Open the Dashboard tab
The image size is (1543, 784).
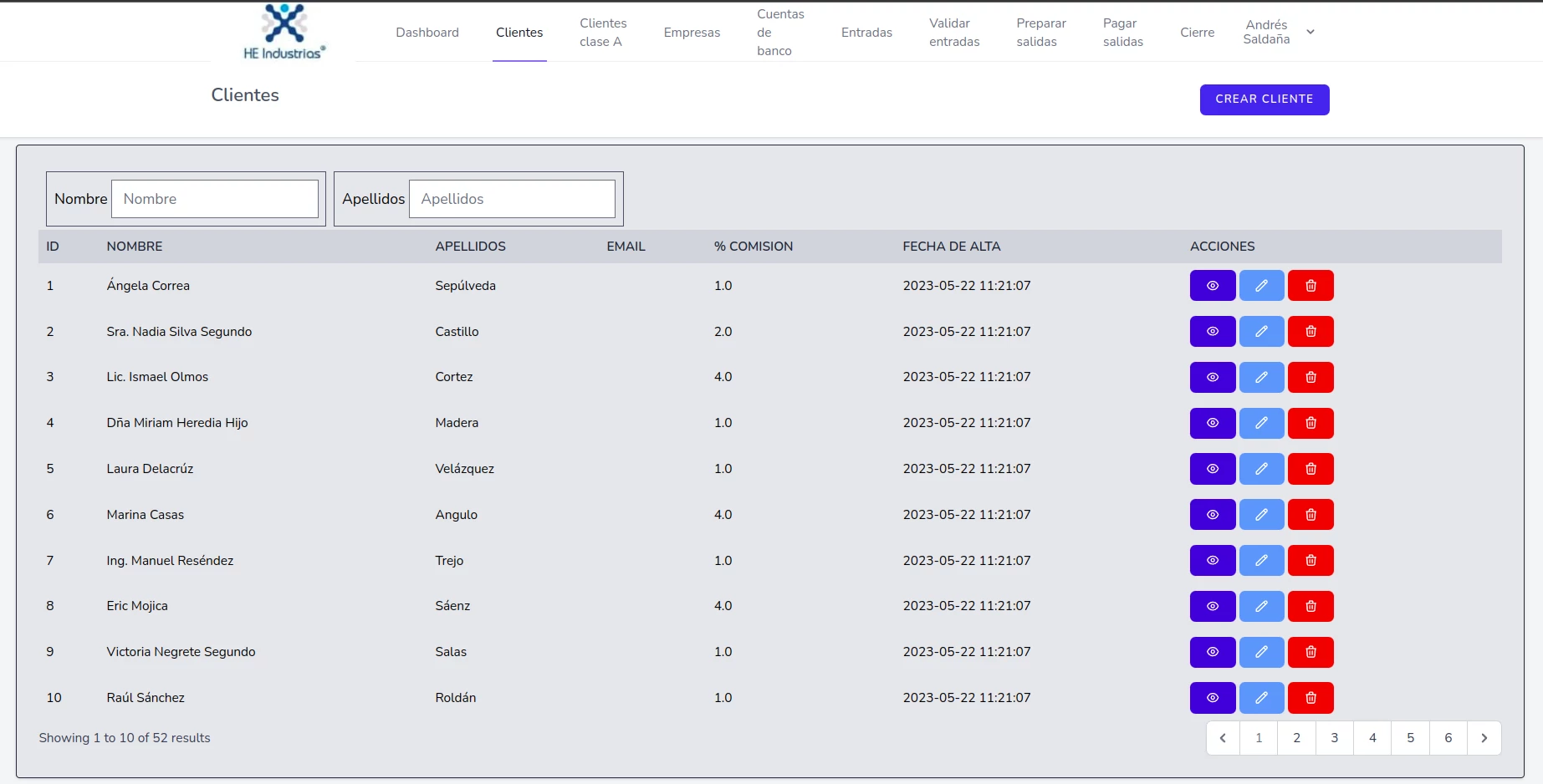(427, 33)
